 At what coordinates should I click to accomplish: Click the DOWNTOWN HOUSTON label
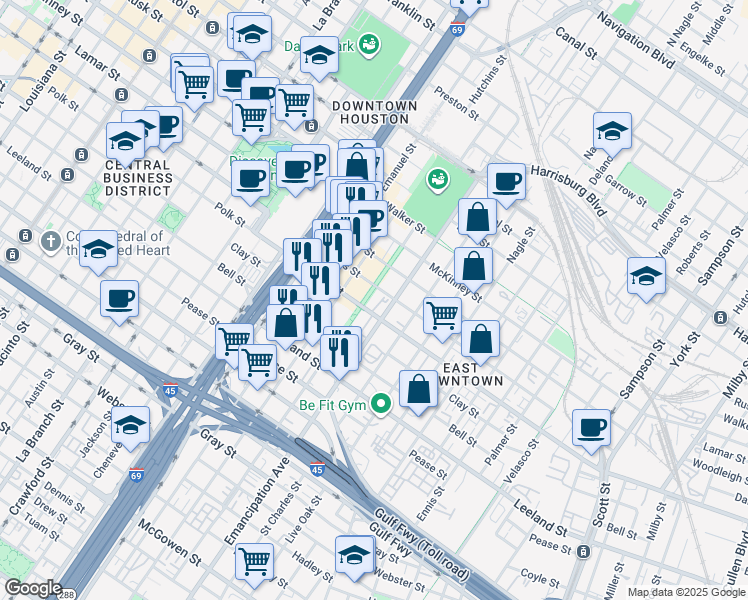(374, 113)
